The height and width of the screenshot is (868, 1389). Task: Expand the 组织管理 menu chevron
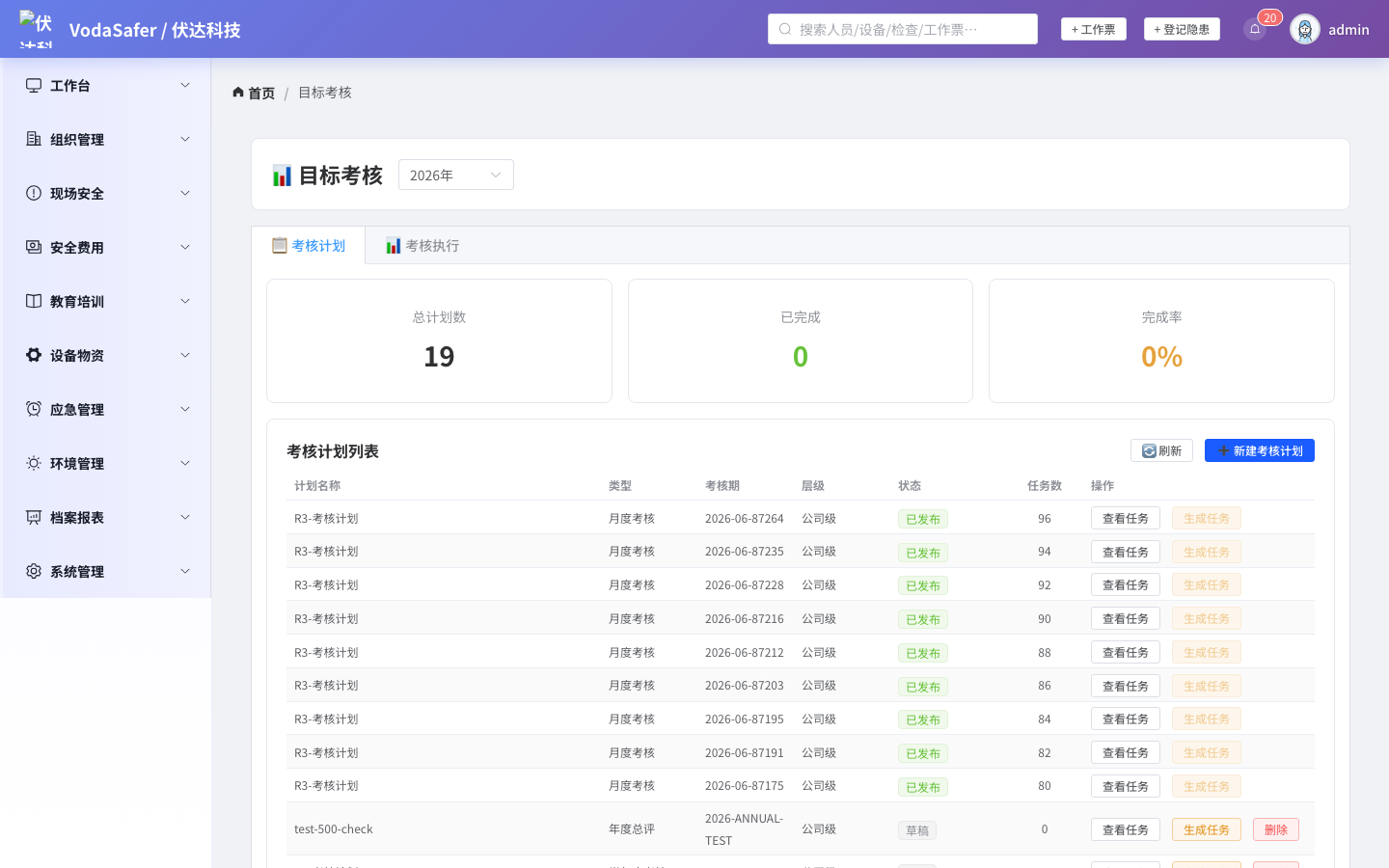[185, 139]
